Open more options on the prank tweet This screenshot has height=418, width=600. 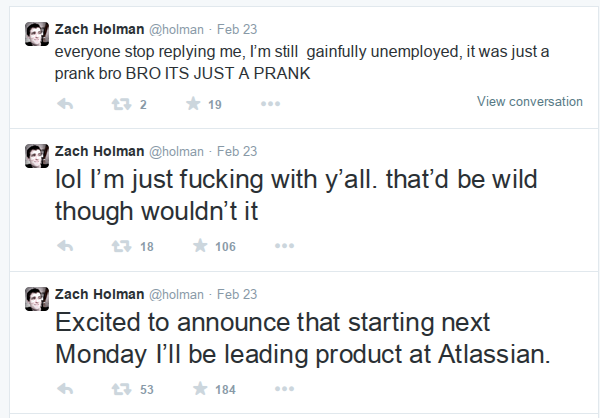point(271,104)
